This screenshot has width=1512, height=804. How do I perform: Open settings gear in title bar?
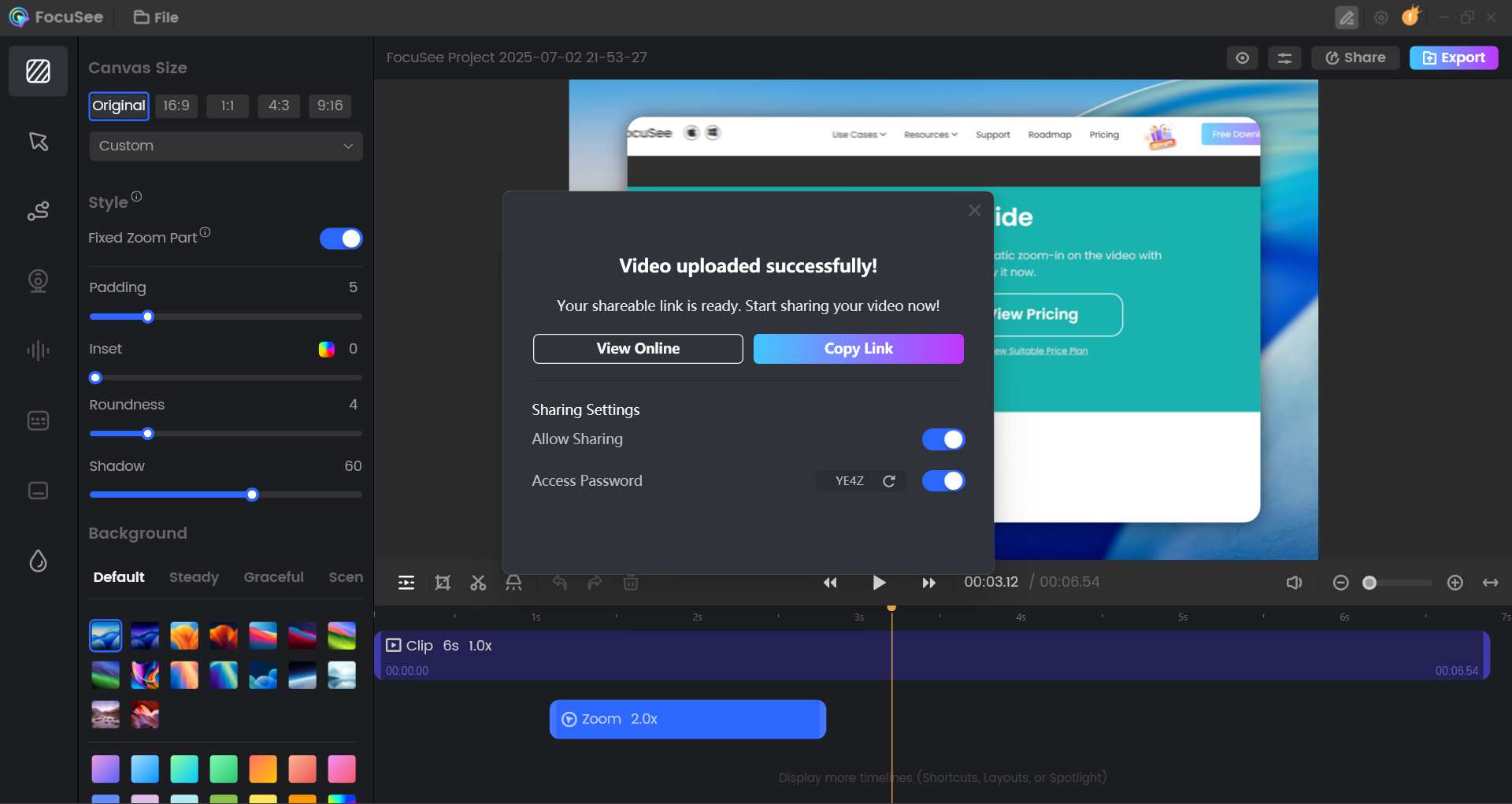(x=1381, y=17)
